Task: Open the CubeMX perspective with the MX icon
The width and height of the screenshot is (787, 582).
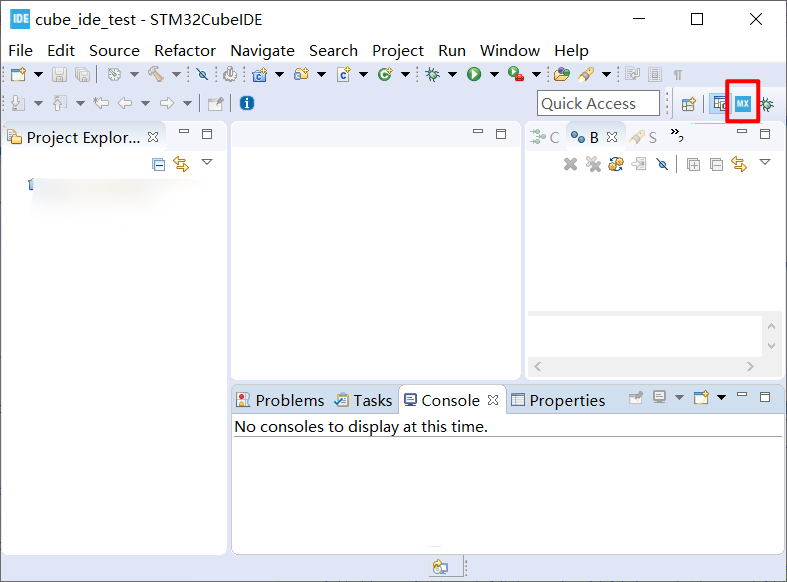Action: click(742, 104)
